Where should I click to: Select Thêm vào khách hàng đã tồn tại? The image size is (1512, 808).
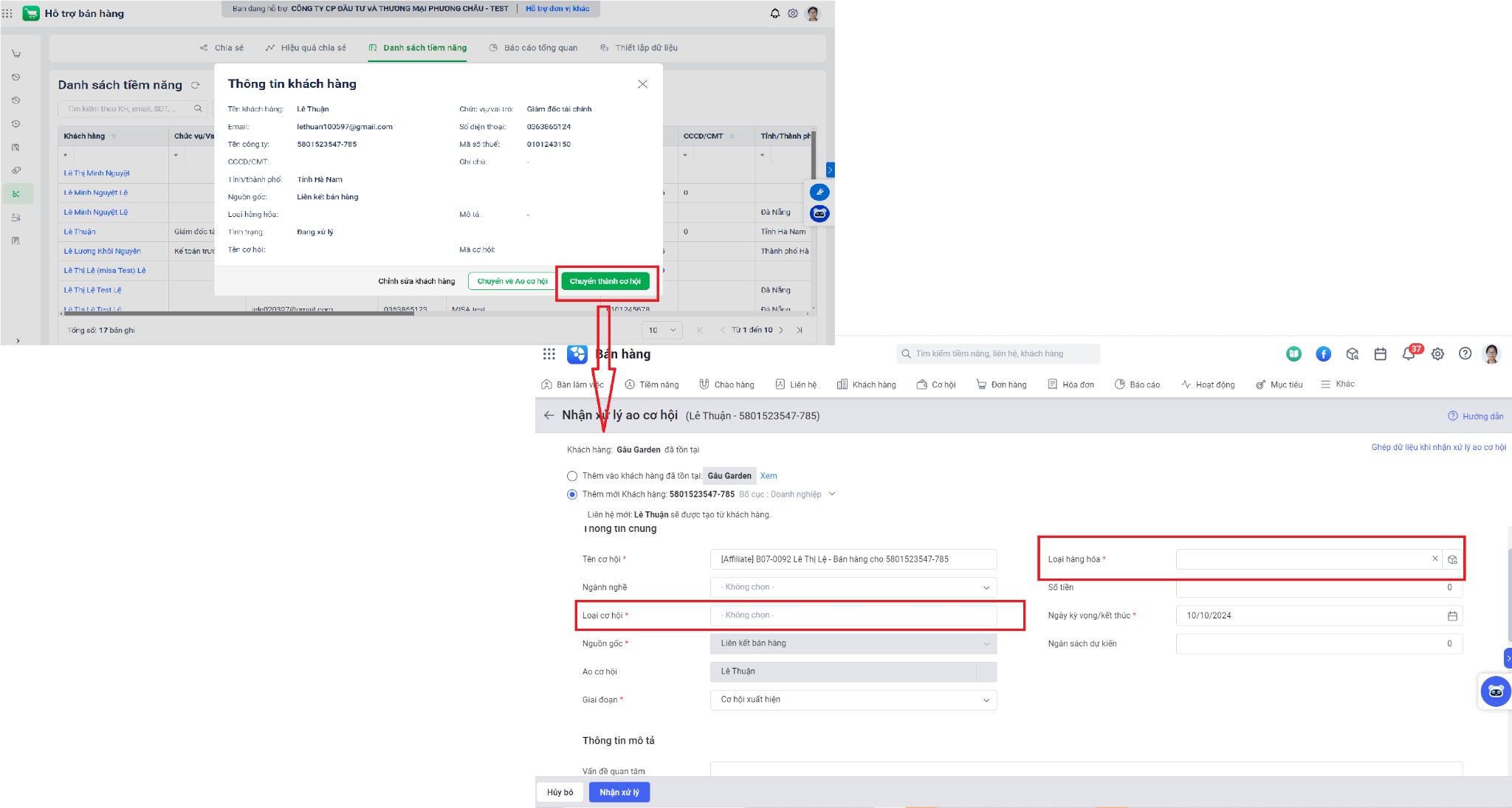(x=572, y=476)
